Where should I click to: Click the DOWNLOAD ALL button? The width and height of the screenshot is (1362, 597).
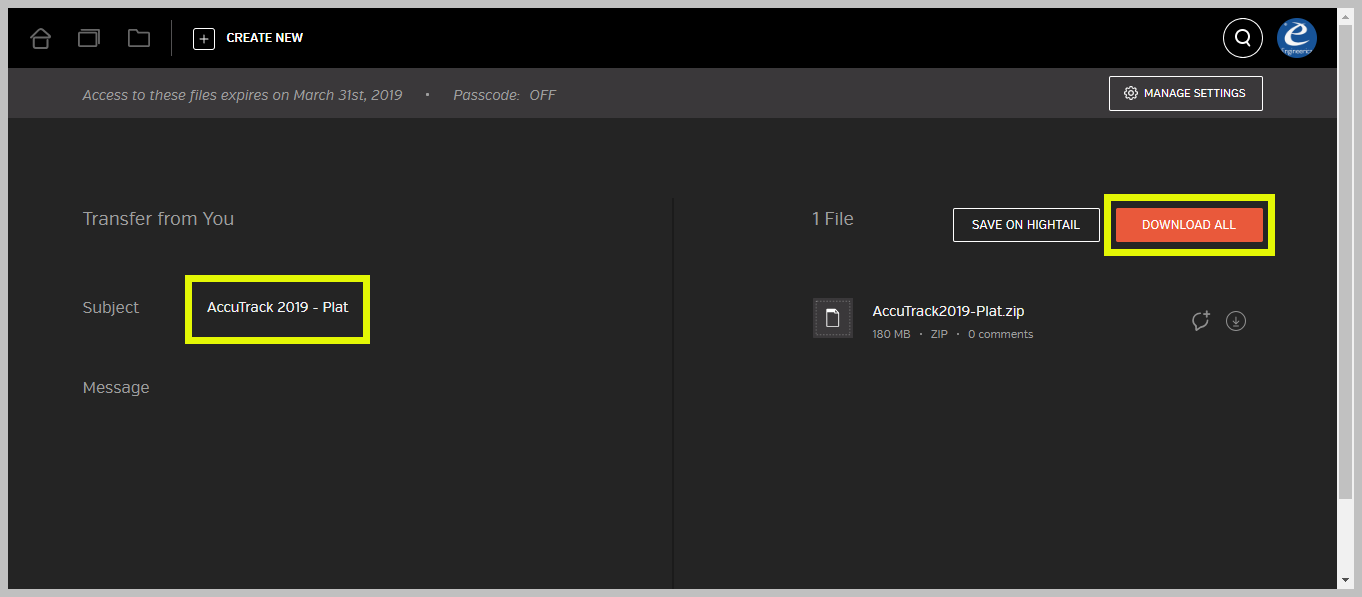(1189, 225)
